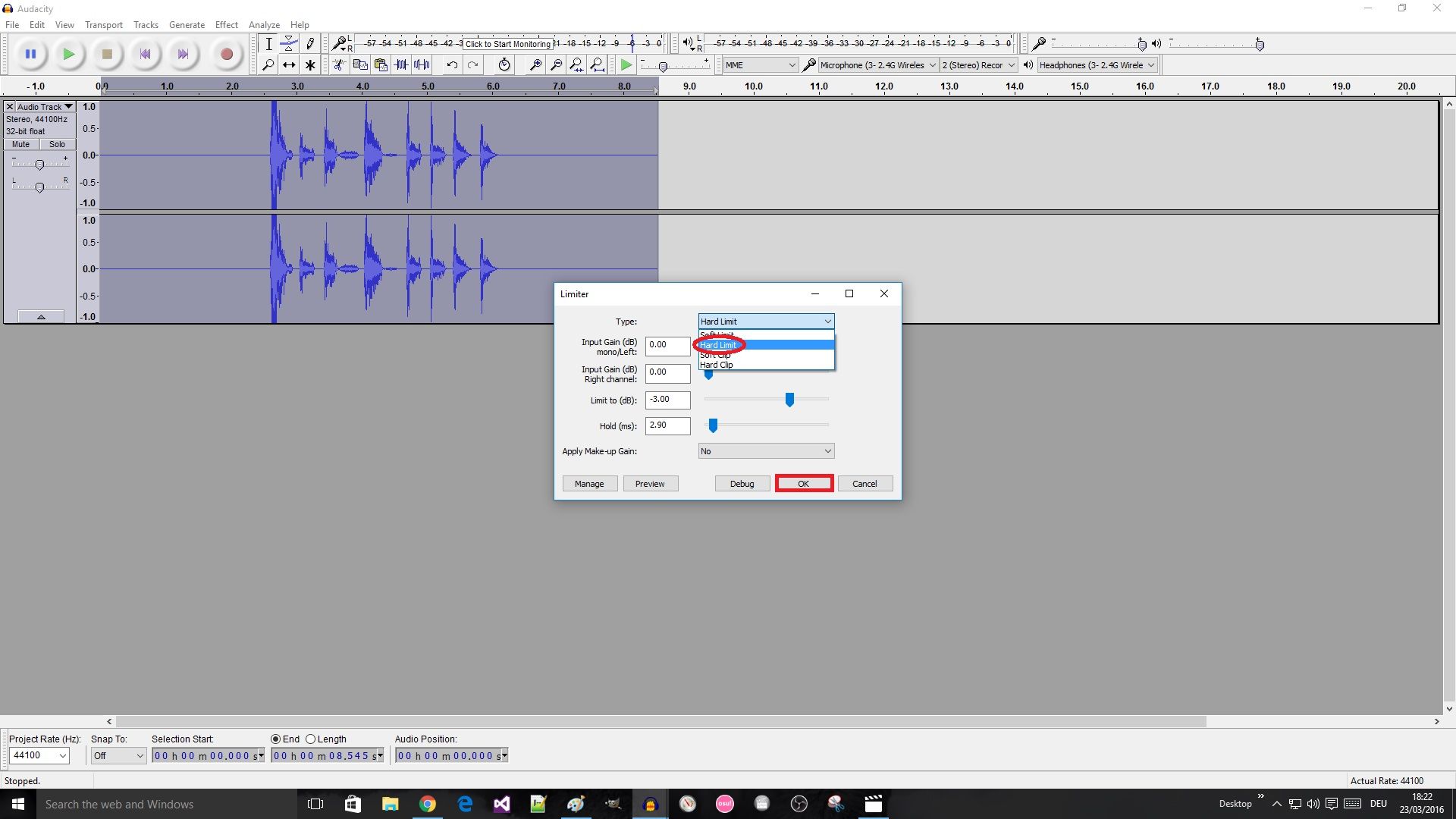Confirm the Limiter with OK
1456x819 pixels.
point(804,483)
